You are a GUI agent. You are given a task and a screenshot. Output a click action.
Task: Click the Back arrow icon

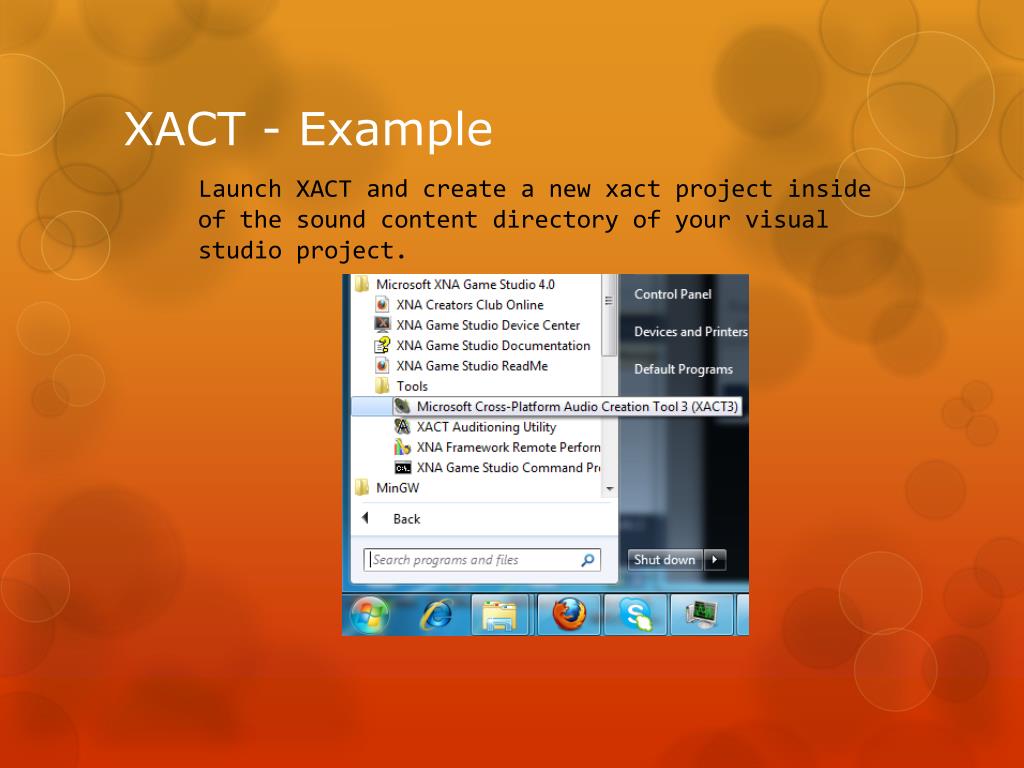366,518
